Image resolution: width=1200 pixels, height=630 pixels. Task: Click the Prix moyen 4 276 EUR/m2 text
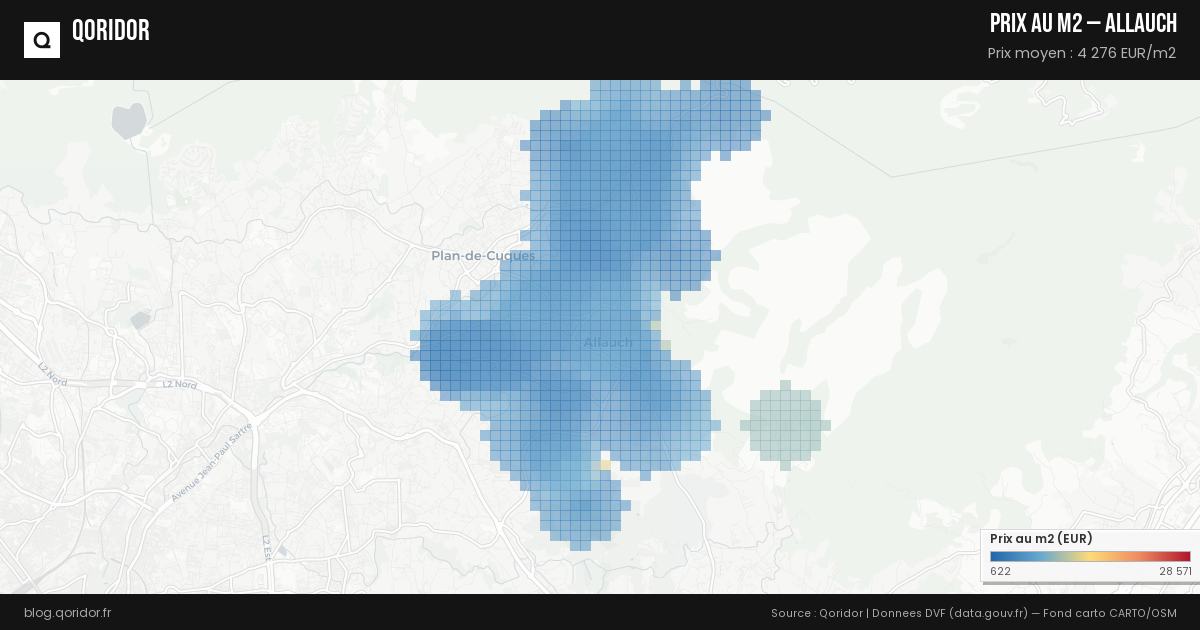(1081, 53)
